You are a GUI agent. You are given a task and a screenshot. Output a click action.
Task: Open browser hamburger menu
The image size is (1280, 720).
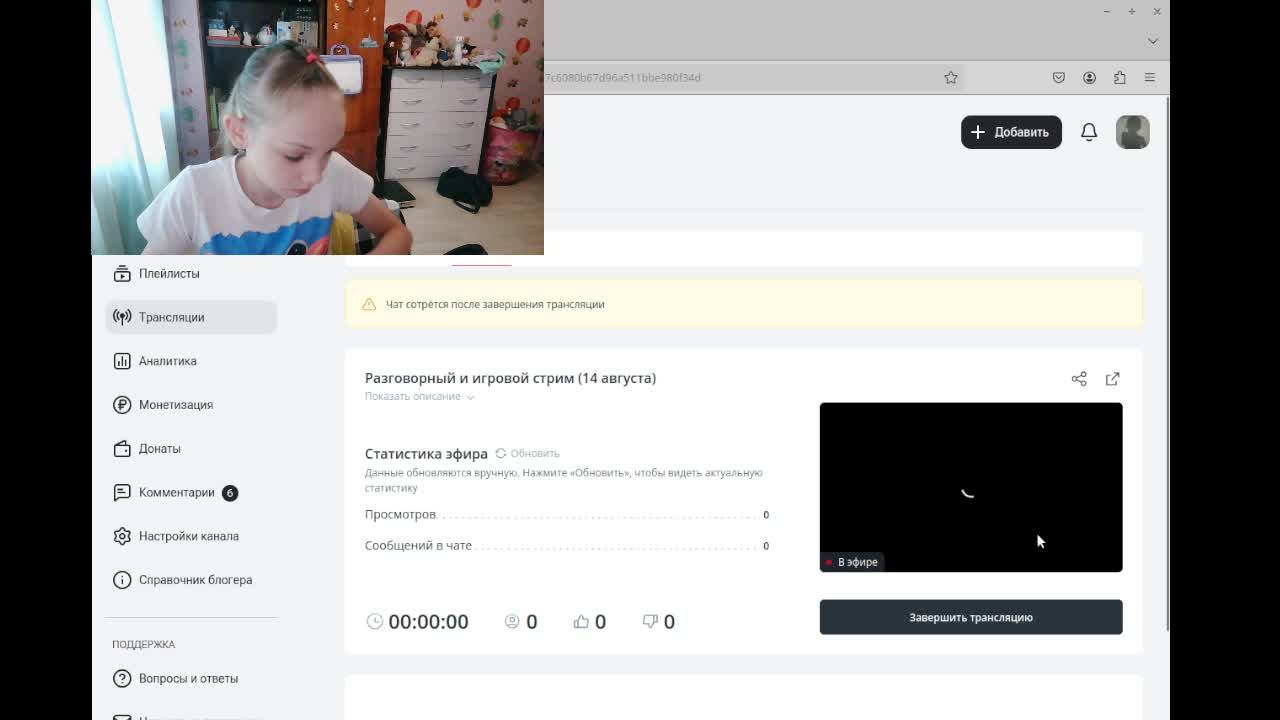[x=1150, y=77]
